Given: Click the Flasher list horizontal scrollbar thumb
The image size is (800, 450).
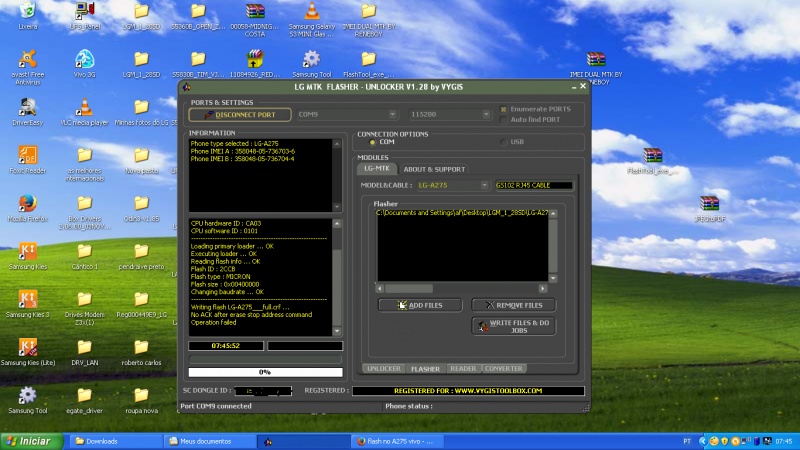Looking at the screenshot, I should point(409,288).
